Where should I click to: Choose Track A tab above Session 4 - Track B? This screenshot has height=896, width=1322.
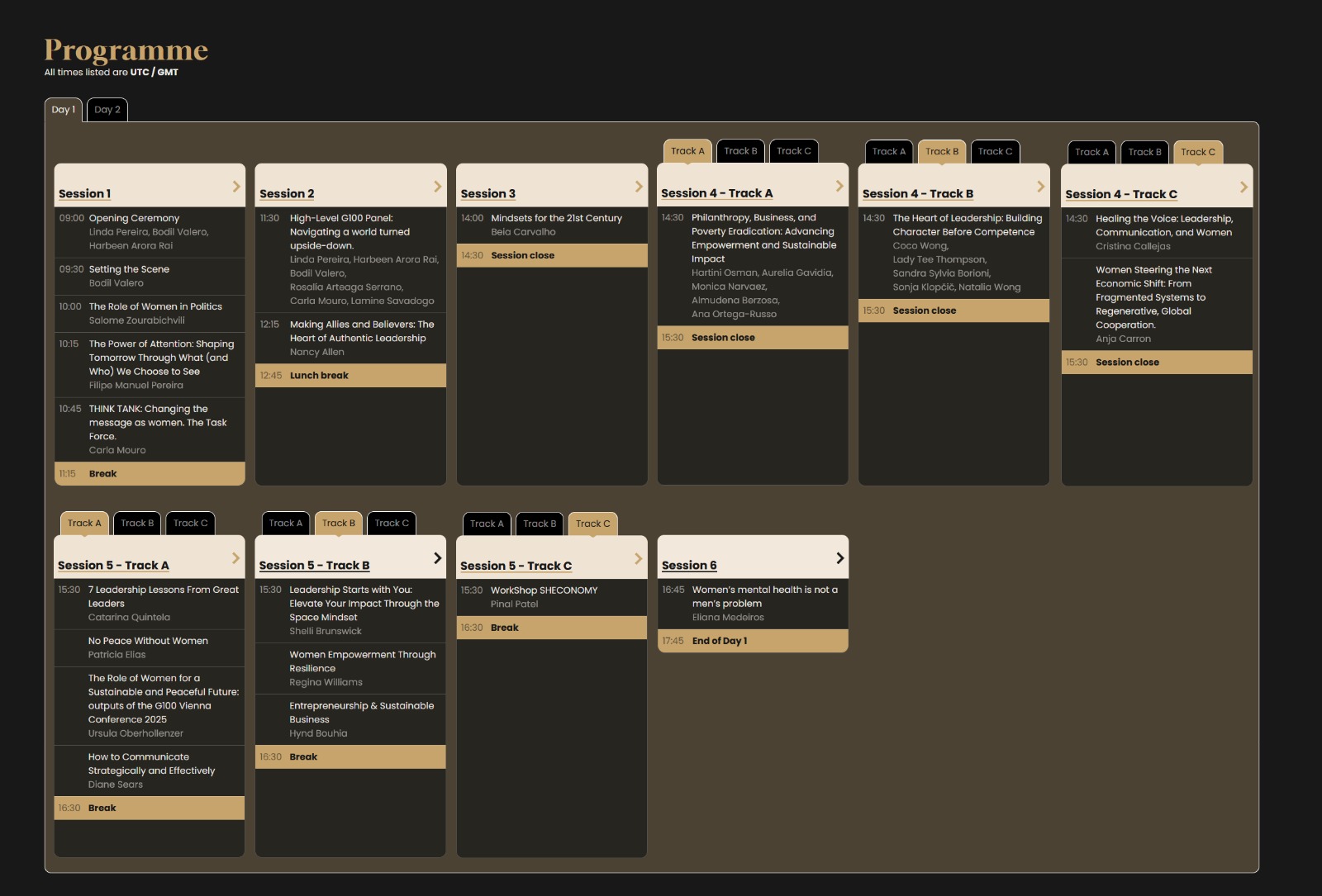[888, 152]
